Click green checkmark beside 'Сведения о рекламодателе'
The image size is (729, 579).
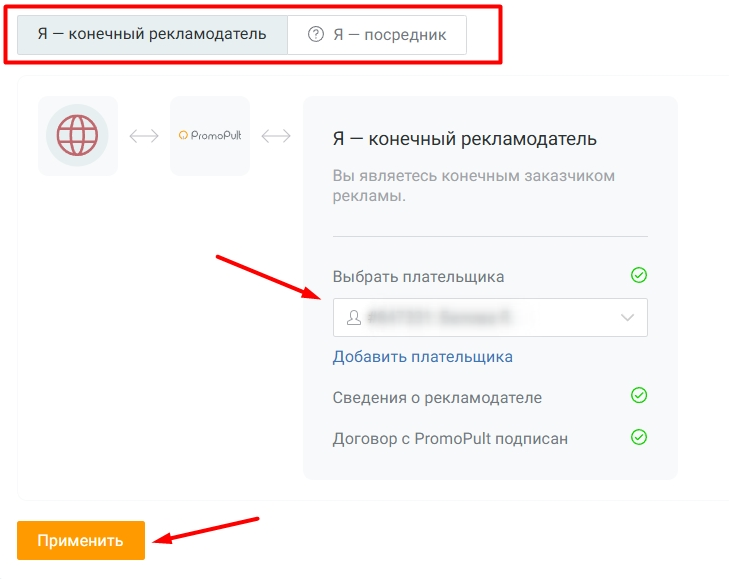coord(639,396)
